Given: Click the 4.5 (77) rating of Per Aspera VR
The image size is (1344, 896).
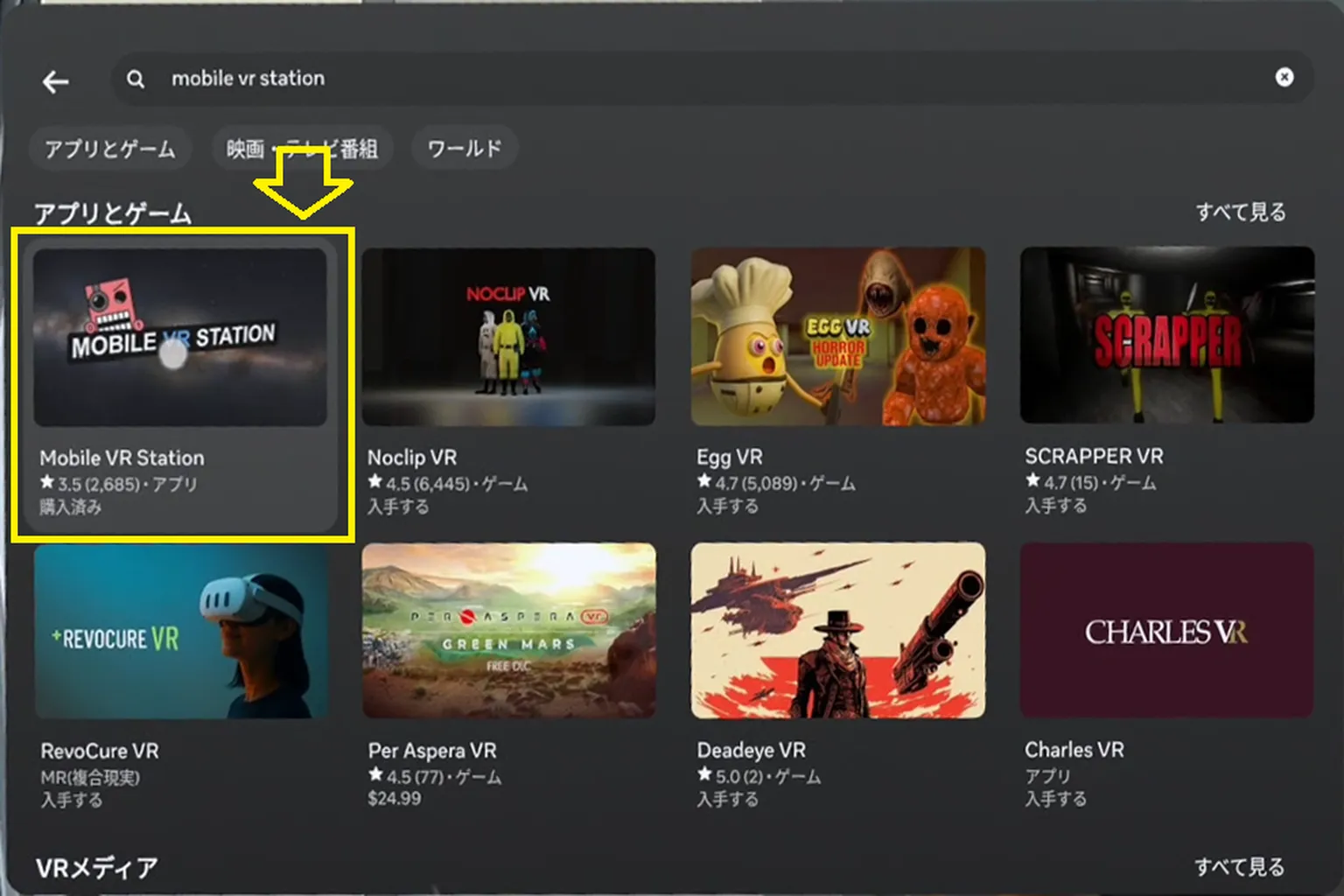Looking at the screenshot, I should (x=407, y=775).
